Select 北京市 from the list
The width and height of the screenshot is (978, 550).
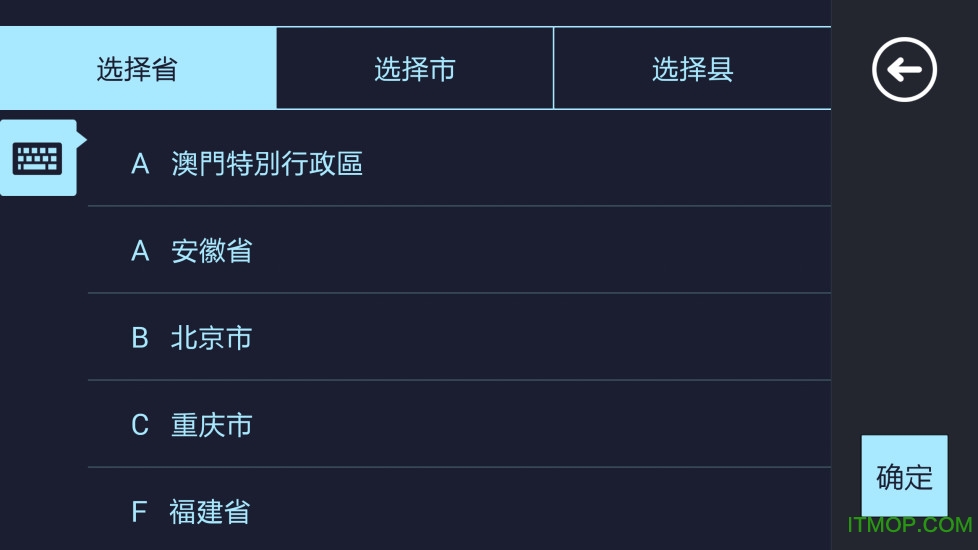point(212,338)
